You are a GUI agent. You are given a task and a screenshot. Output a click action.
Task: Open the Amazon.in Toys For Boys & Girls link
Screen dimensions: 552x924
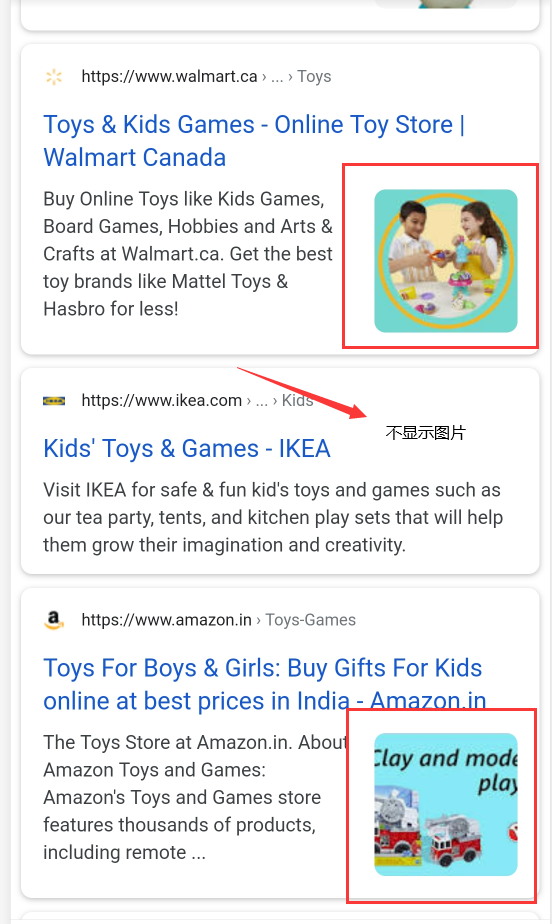[x=265, y=684]
